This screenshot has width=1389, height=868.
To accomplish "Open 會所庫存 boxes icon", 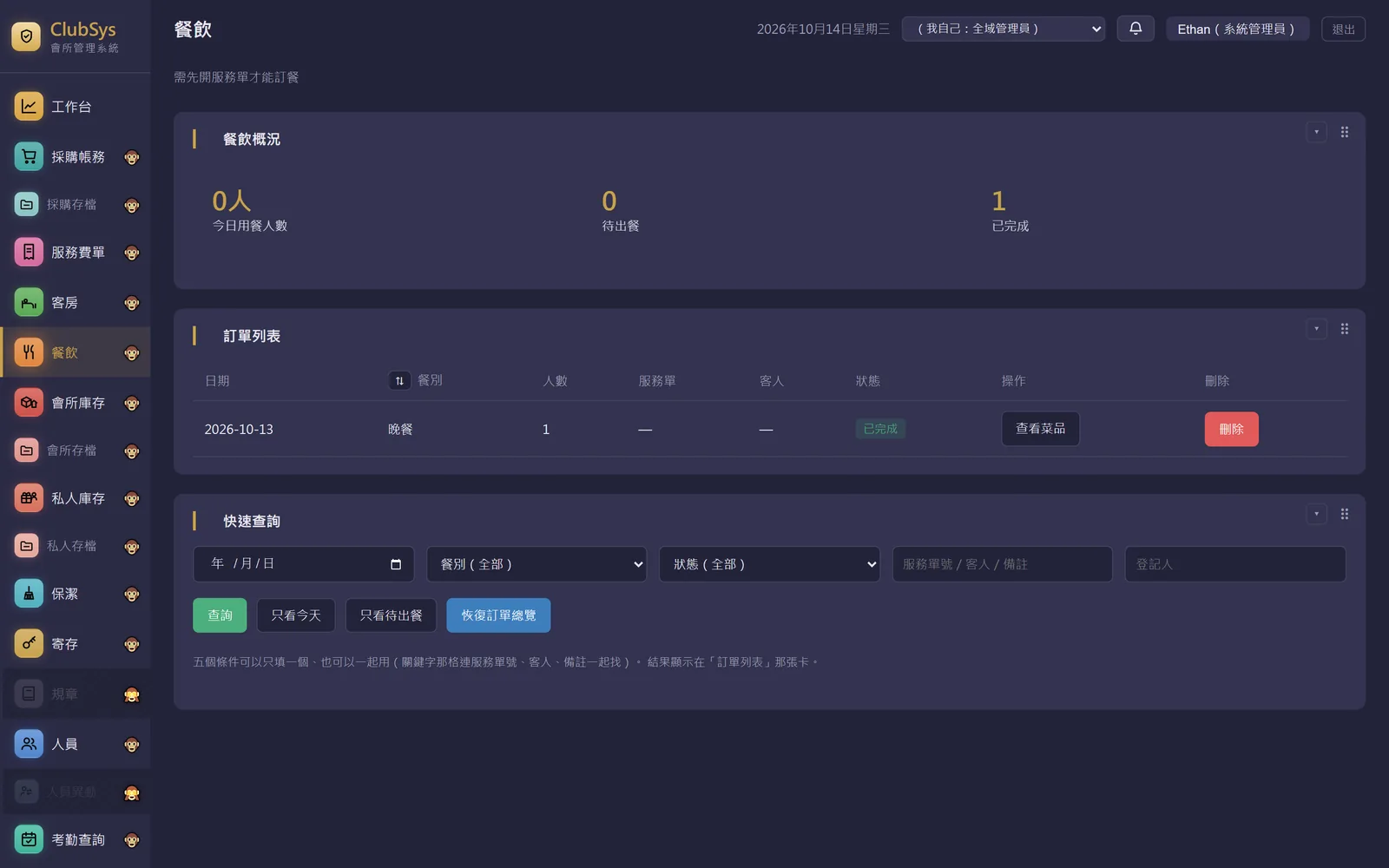I will point(29,402).
